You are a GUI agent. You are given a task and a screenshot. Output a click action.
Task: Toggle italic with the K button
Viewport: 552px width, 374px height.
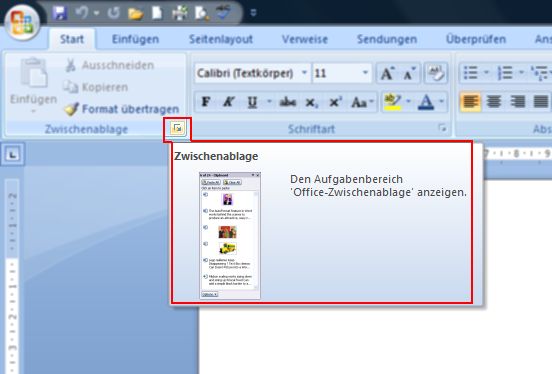(x=229, y=102)
